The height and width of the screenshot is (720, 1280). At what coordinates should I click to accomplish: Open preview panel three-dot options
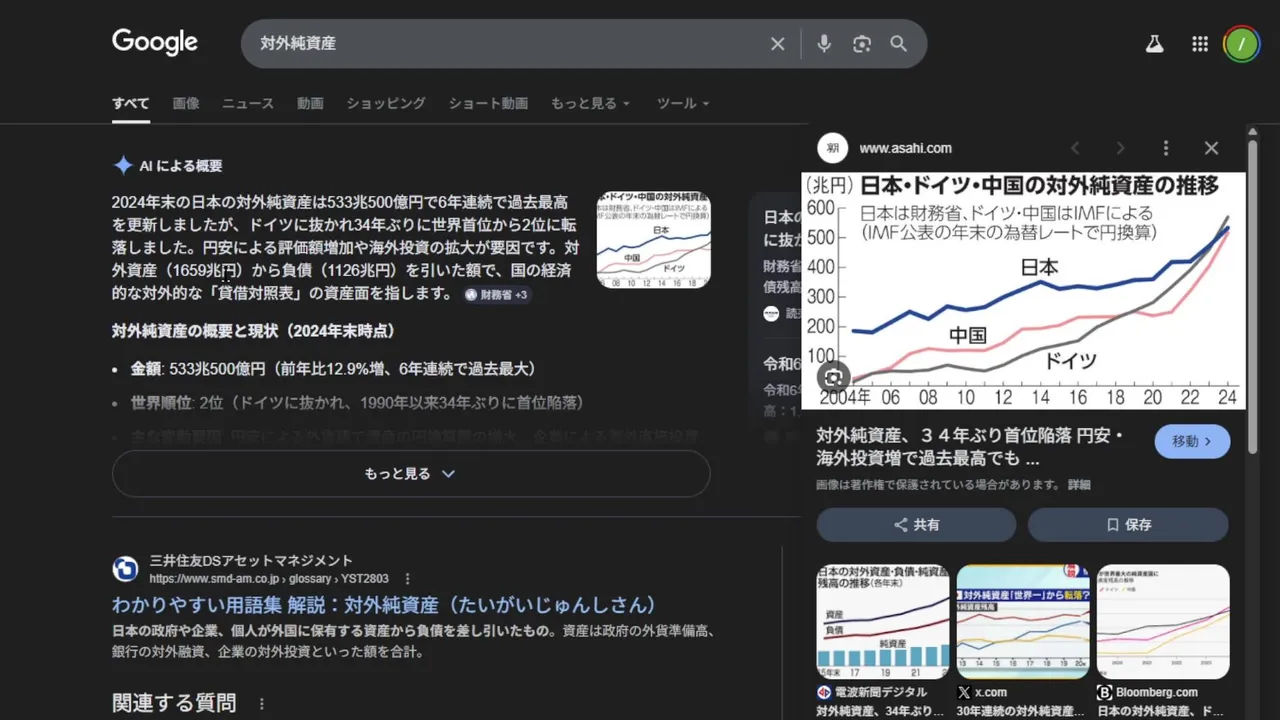tap(1165, 148)
